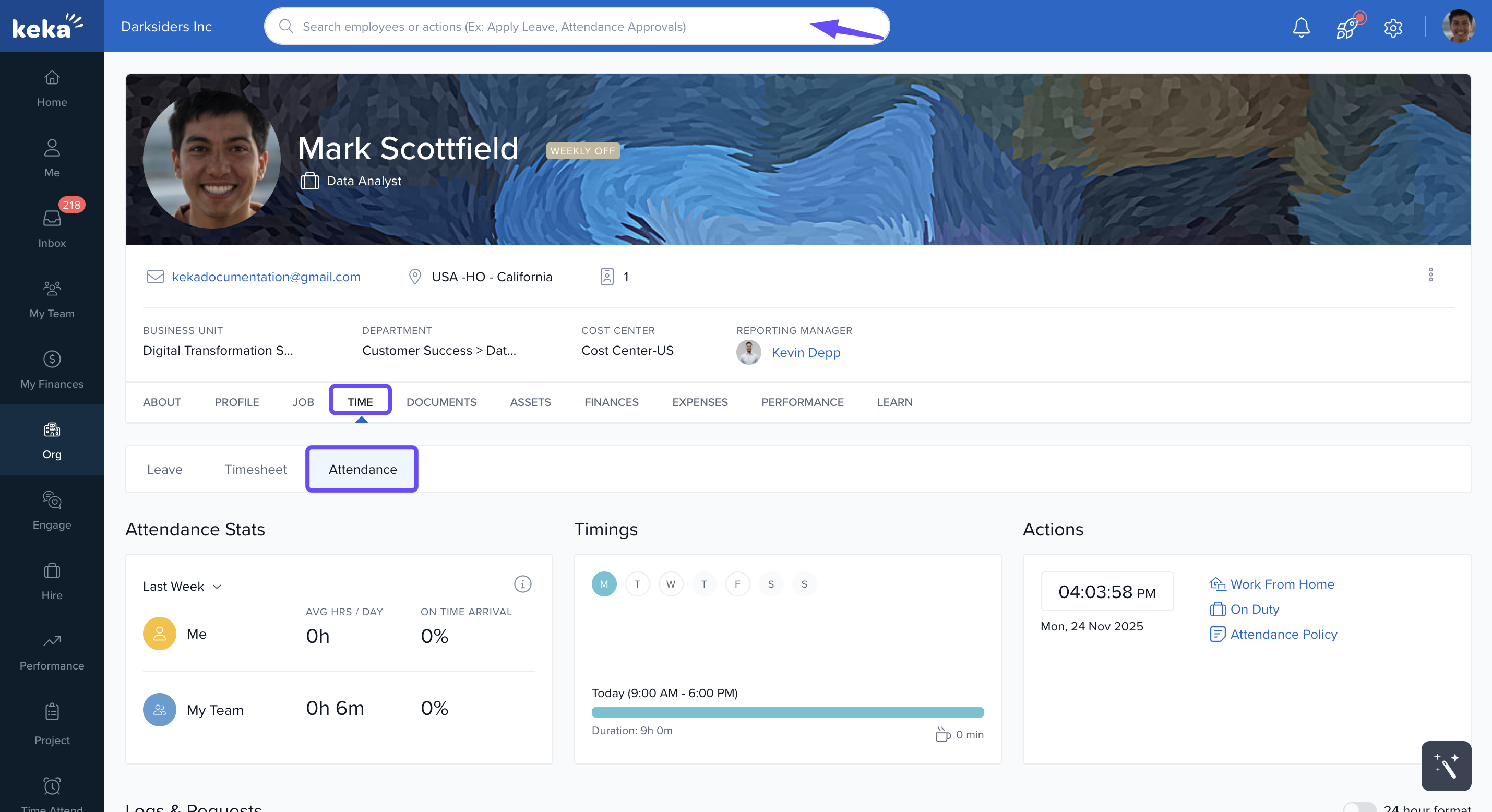Image resolution: width=1492 pixels, height=812 pixels.
Task: Select Friday in the Timings day selector
Action: pyautogui.click(x=737, y=584)
